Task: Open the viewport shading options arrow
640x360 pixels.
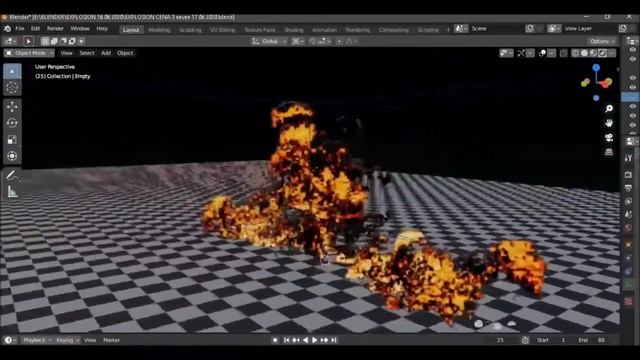Action: point(611,53)
